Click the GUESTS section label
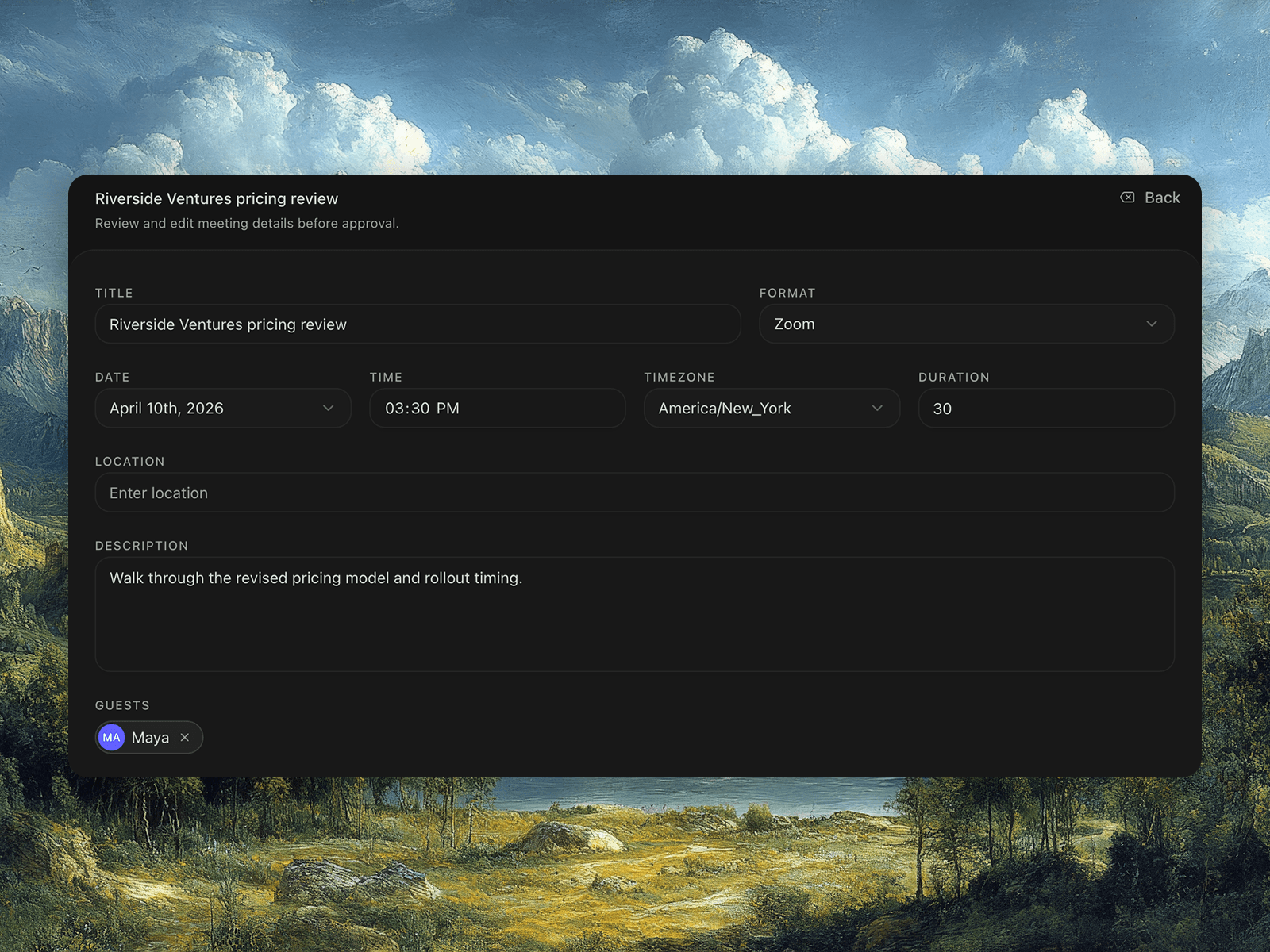Screen dimensions: 1270x952 click(122, 705)
